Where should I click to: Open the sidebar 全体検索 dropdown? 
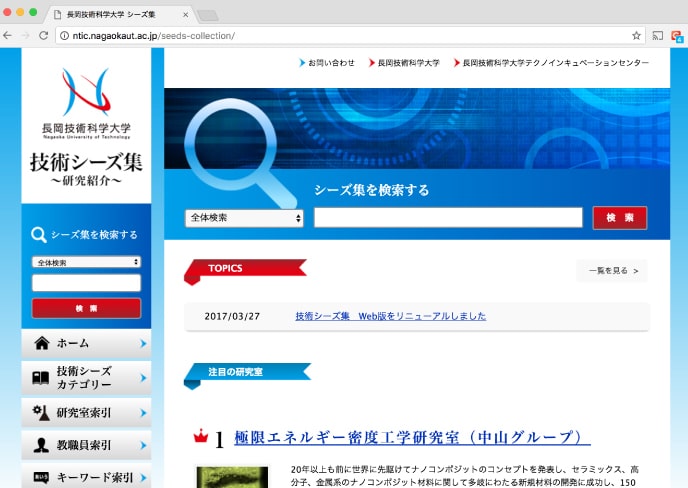click(86, 262)
